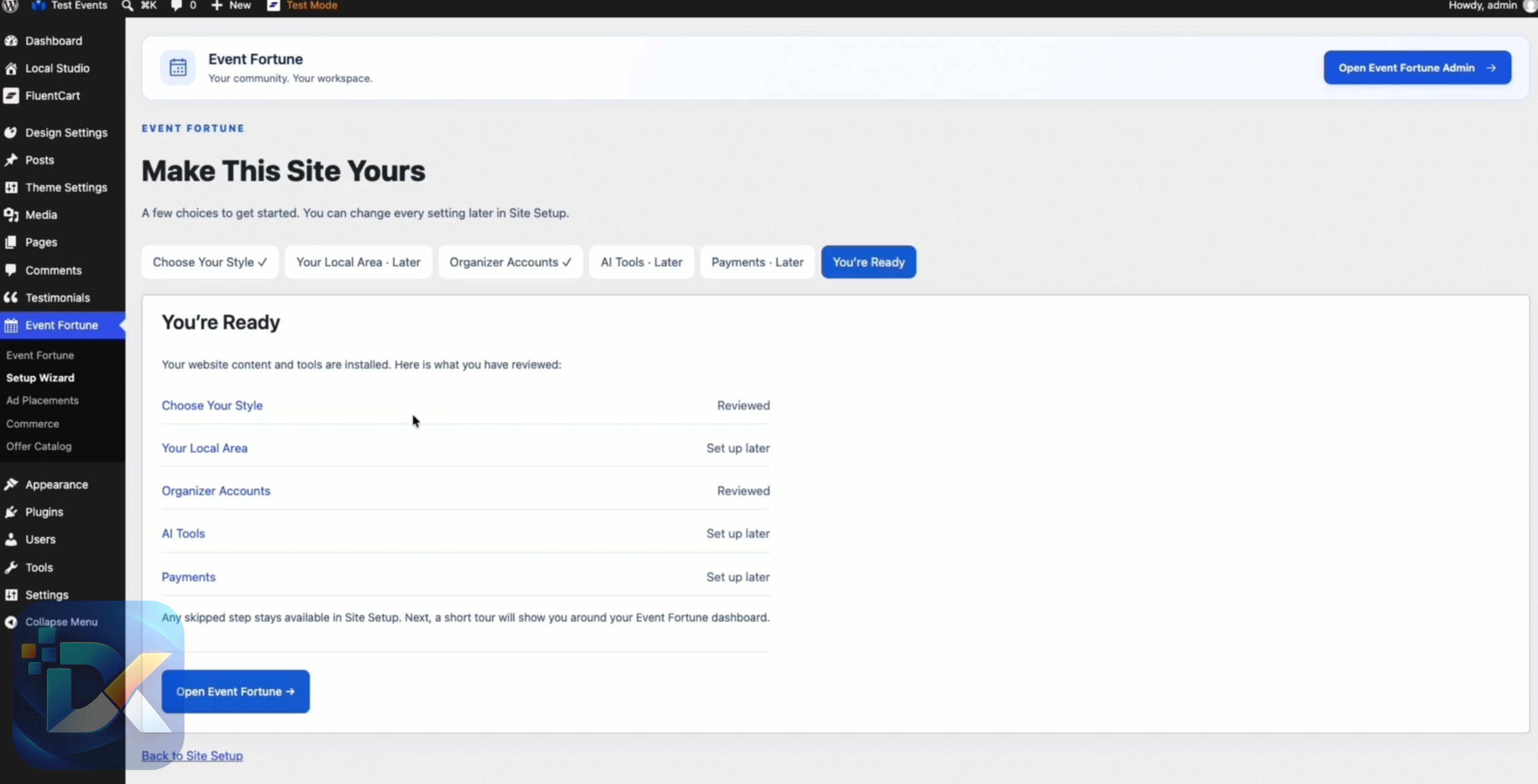The height and width of the screenshot is (784, 1538).
Task: Open the Commerce submenu item
Action: click(33, 423)
